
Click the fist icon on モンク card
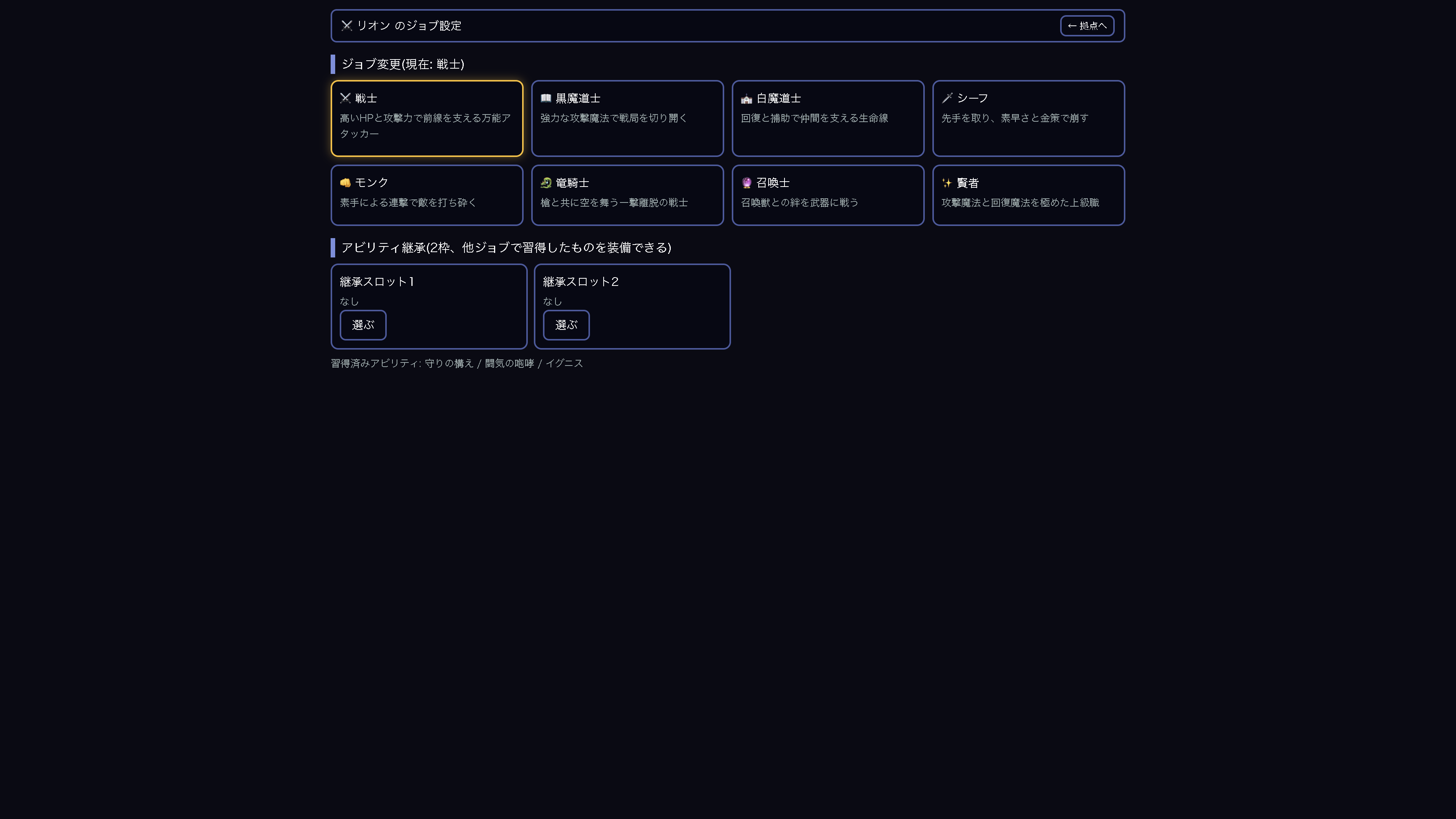[x=345, y=182]
